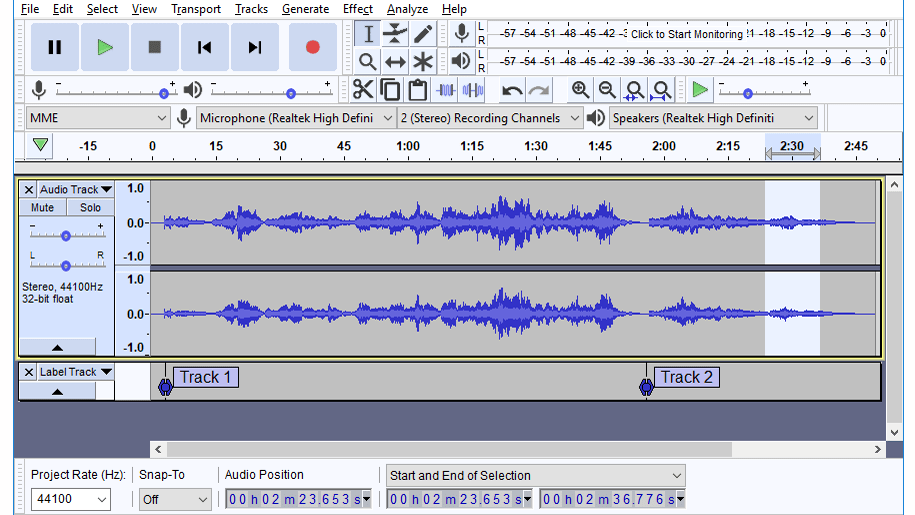The width and height of the screenshot is (915, 515).
Task: Click the green timeline playhead pin icon
Action: 40,145
